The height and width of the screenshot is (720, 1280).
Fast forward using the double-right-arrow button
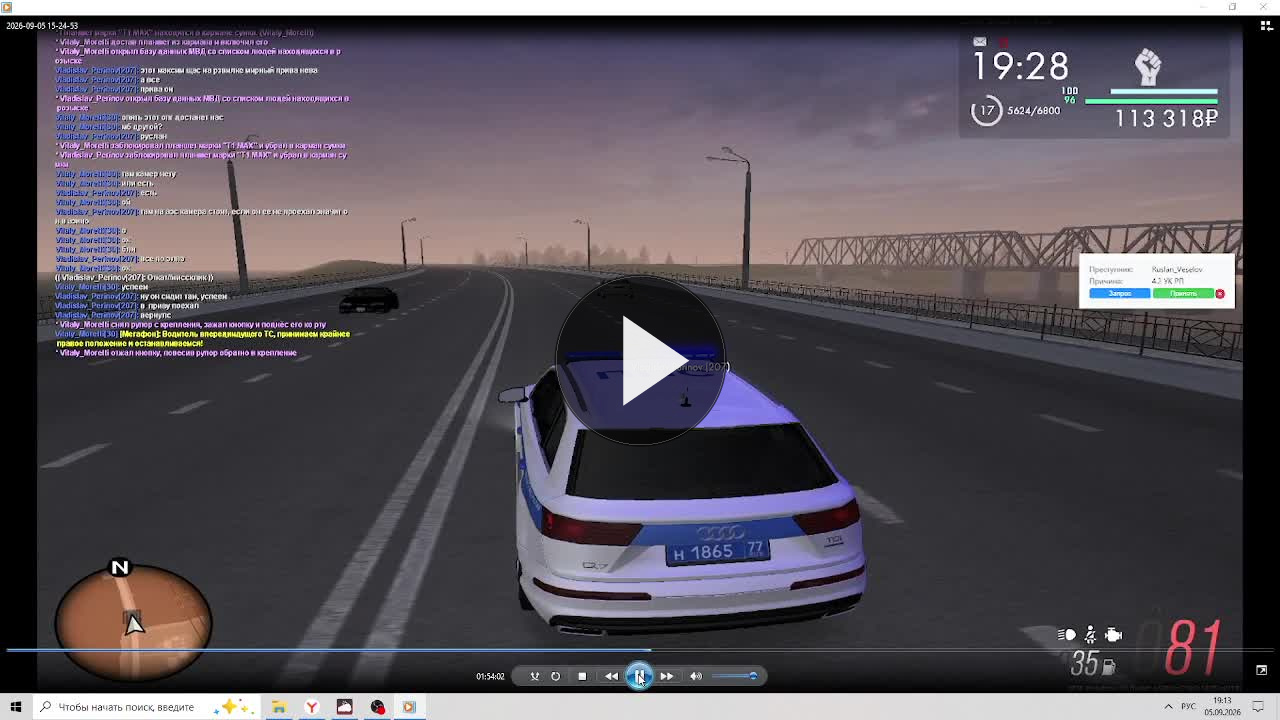coord(667,676)
